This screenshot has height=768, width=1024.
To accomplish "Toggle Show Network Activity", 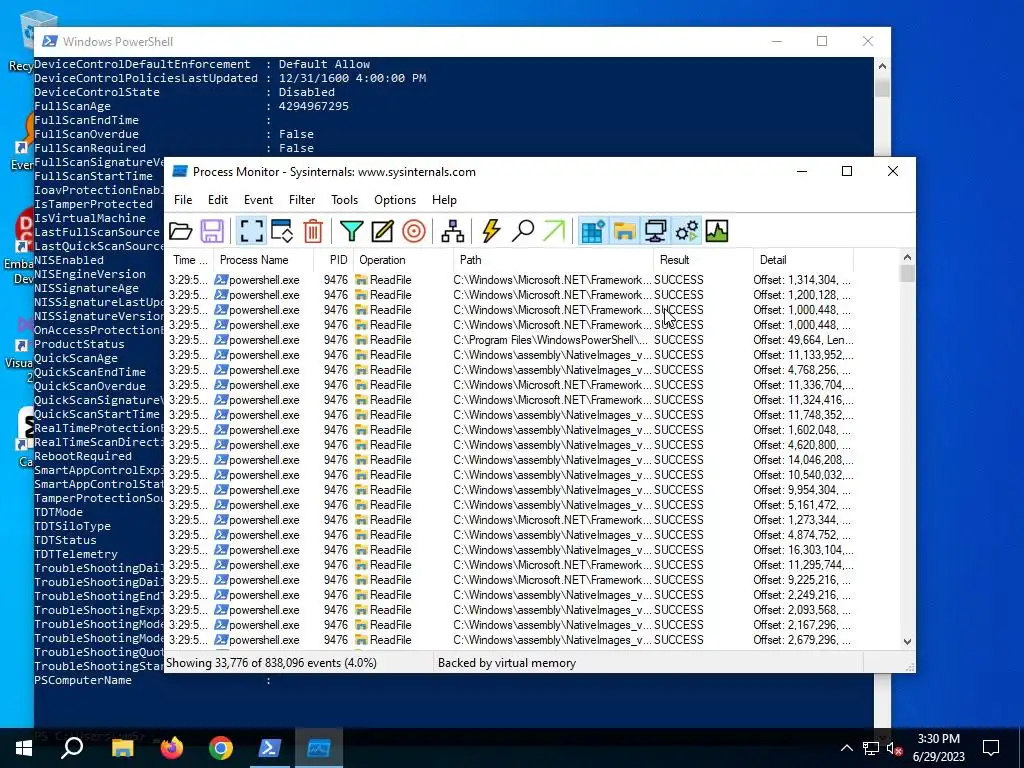I will (x=655, y=231).
